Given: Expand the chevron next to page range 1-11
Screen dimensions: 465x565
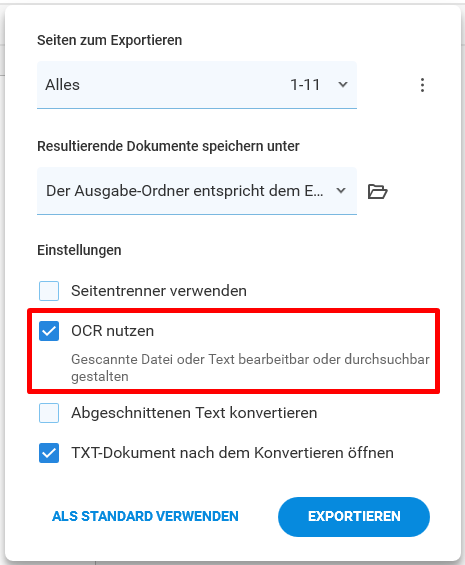Looking at the screenshot, I should pyautogui.click(x=343, y=85).
